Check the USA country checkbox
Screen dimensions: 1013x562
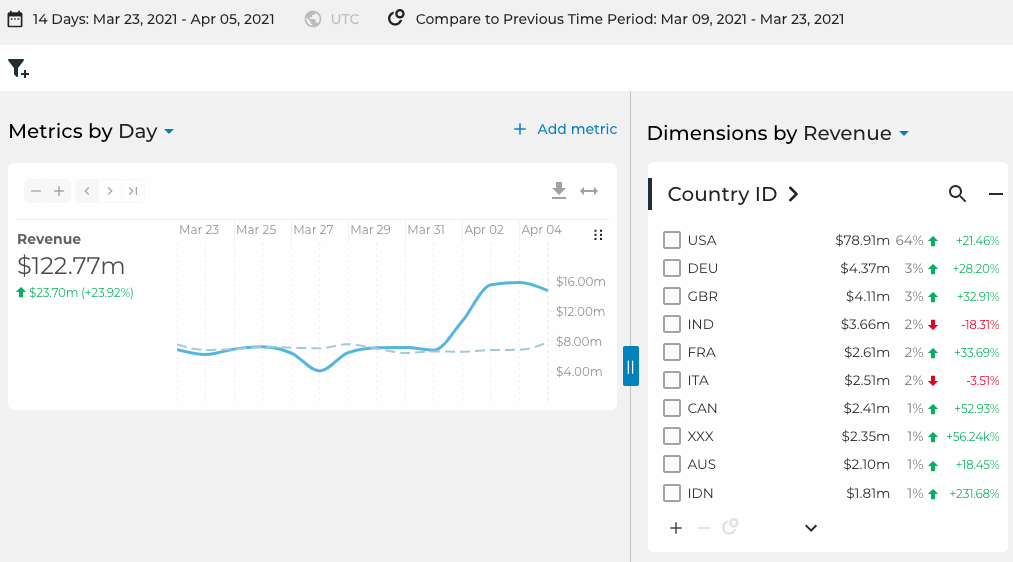tap(672, 240)
